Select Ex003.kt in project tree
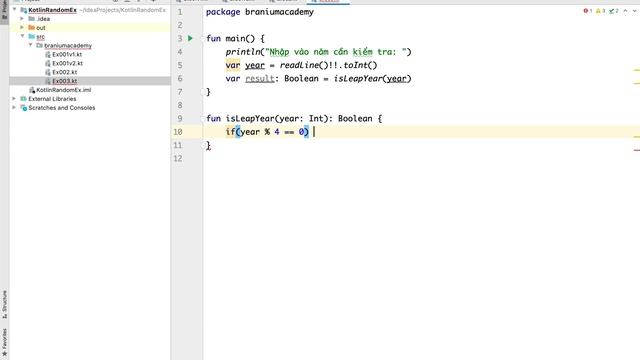The image size is (640, 360). coord(64,81)
